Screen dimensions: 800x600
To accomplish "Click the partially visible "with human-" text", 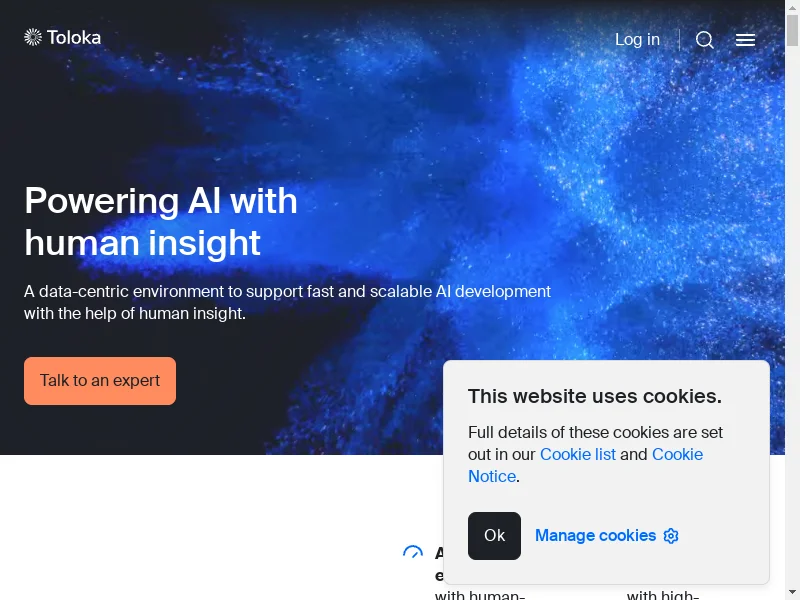I will pyautogui.click(x=480, y=595).
